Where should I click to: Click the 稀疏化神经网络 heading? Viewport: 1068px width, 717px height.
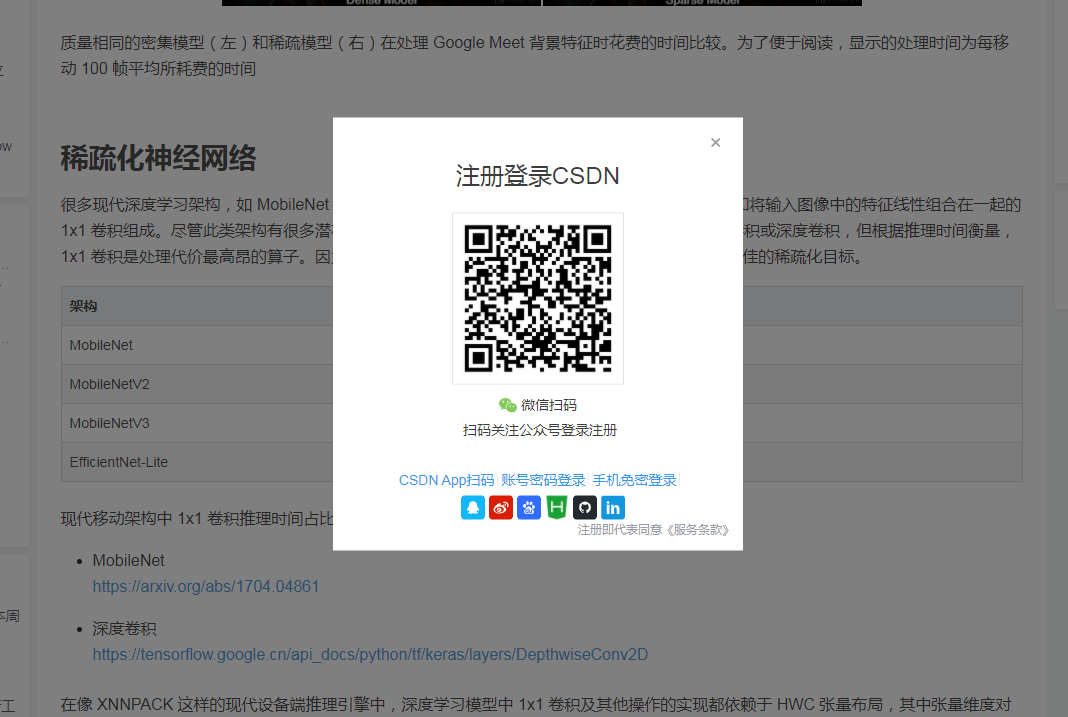158,158
